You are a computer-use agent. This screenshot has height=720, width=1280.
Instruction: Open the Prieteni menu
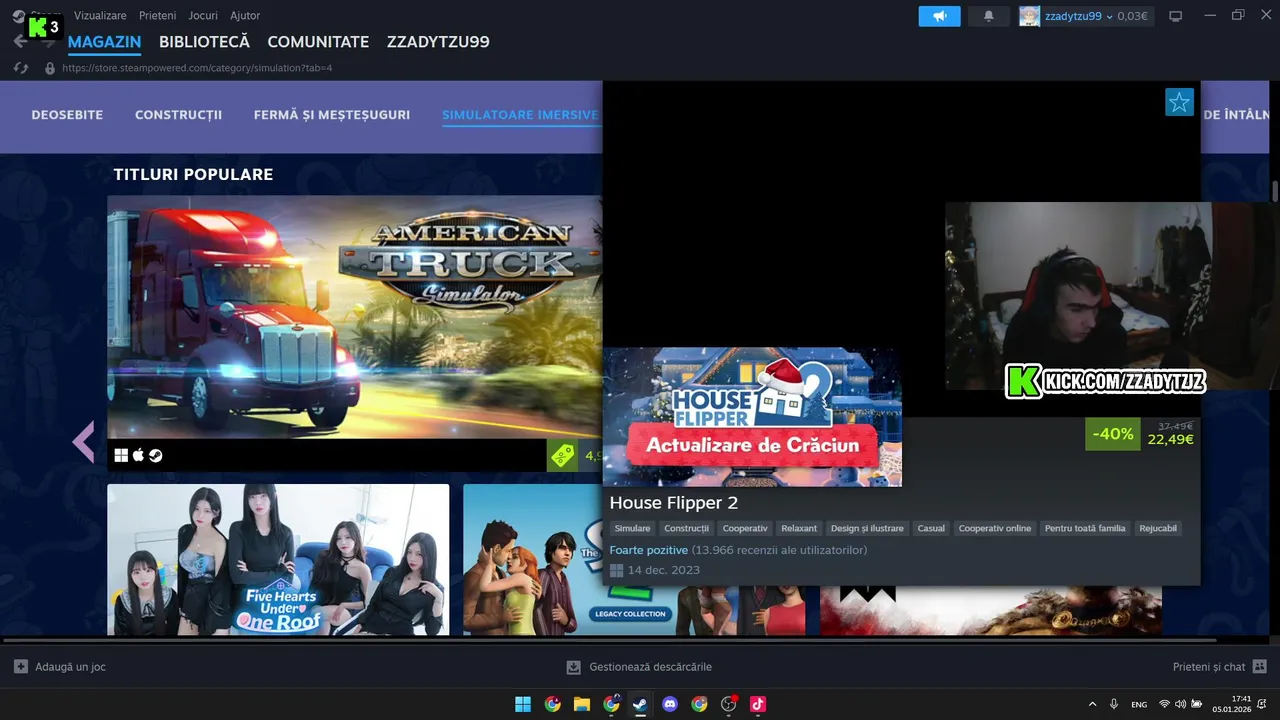tap(157, 16)
